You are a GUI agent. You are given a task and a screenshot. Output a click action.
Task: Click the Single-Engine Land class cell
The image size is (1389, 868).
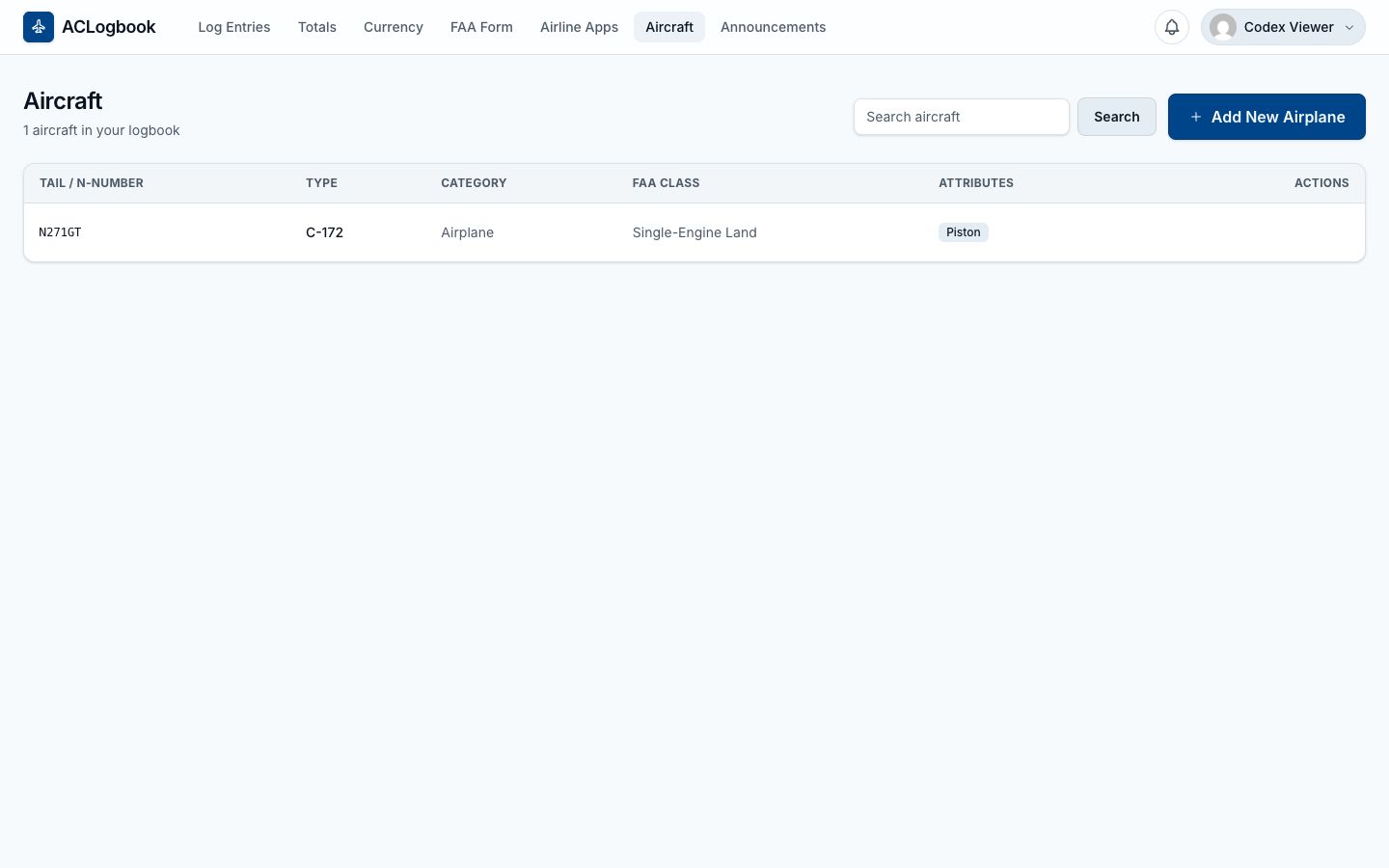[x=694, y=232]
